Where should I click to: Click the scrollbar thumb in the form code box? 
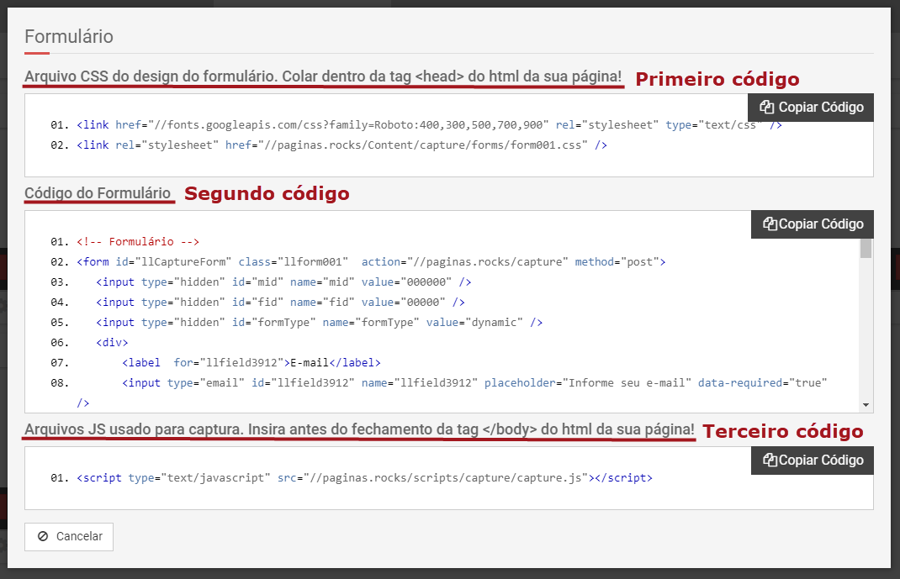(x=866, y=247)
